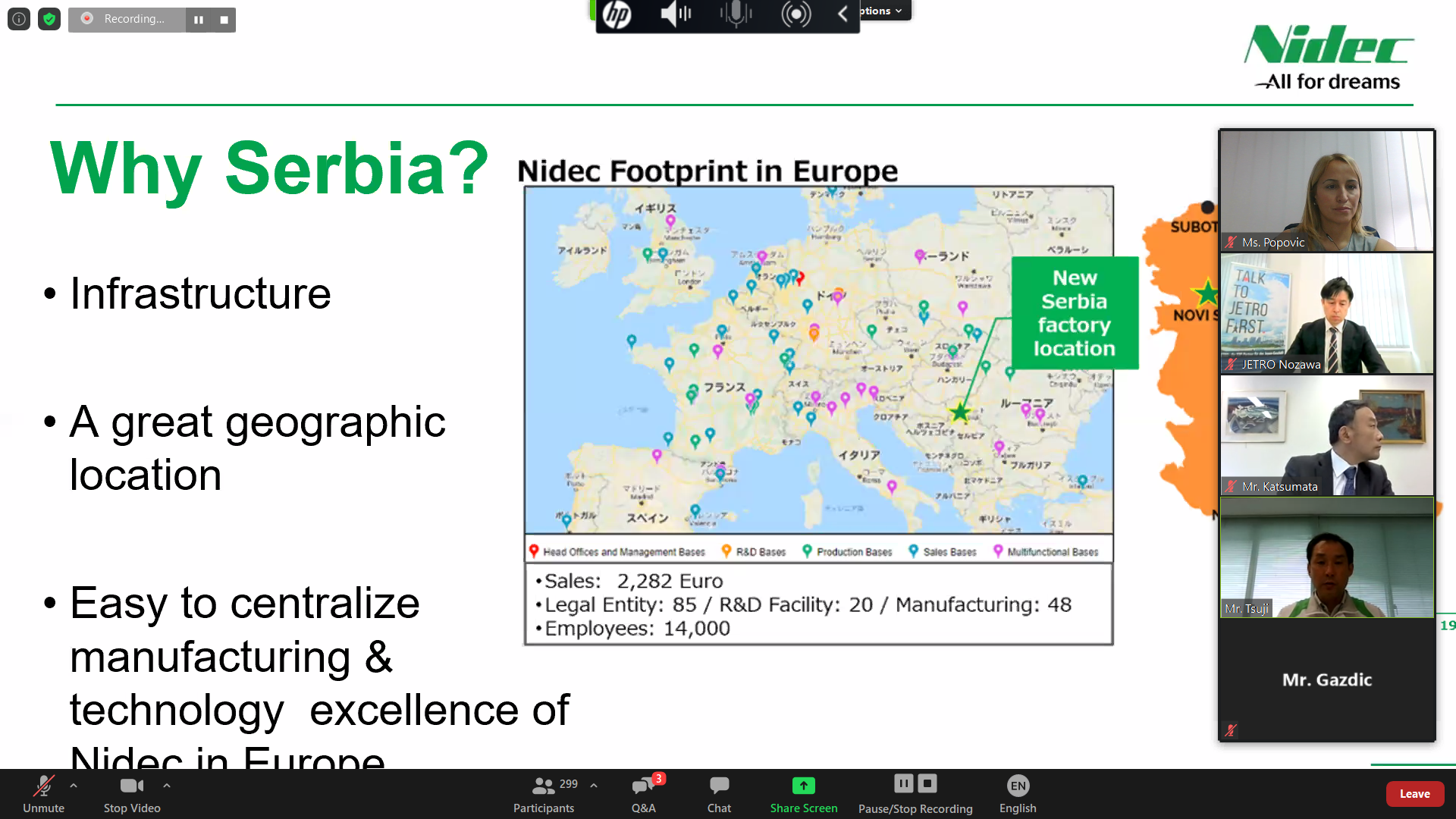Open the Chat panel
This screenshot has width=1456, height=819.
coord(719,793)
